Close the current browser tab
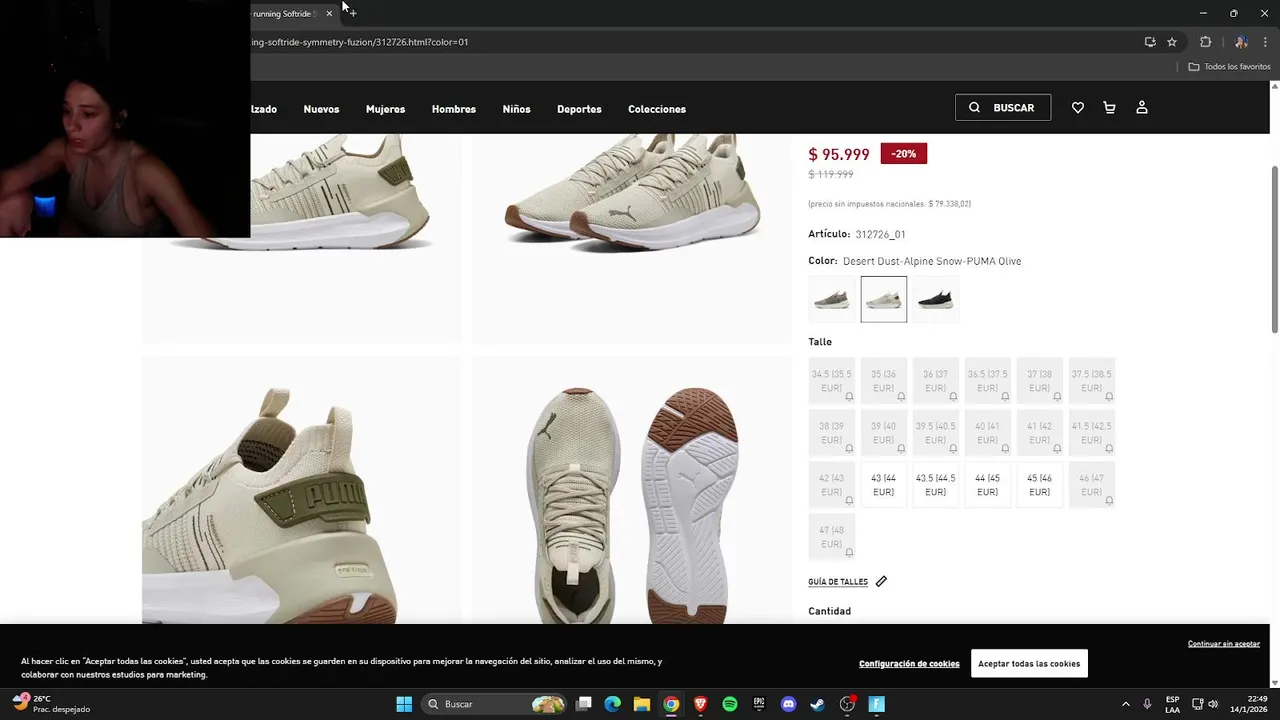The image size is (1280, 720). coord(329,13)
